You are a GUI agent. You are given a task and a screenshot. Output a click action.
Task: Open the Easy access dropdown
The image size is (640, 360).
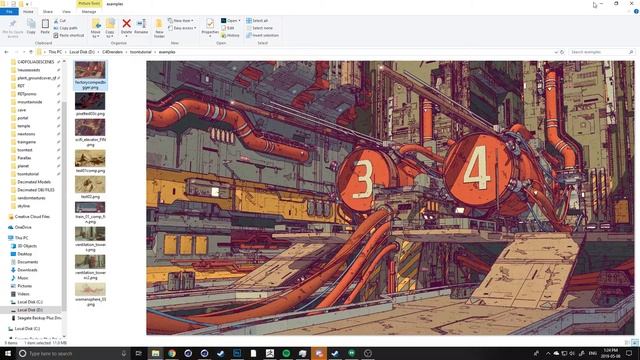click(x=182, y=28)
